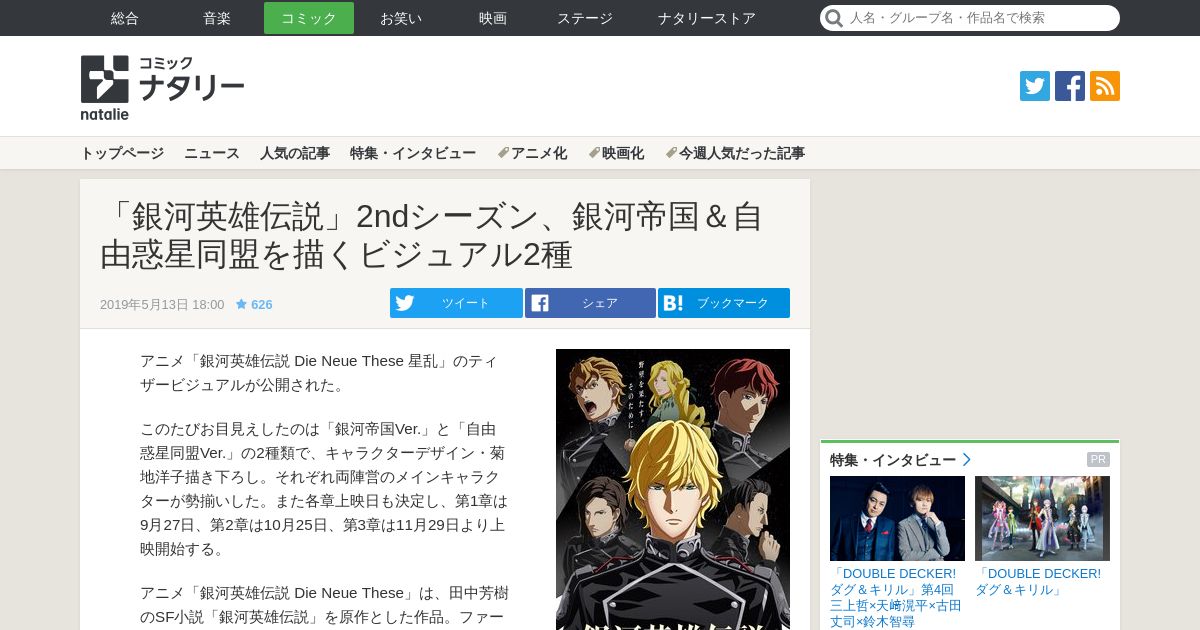
Task: Open ナタリーストア in top navigation
Action: 707,18
